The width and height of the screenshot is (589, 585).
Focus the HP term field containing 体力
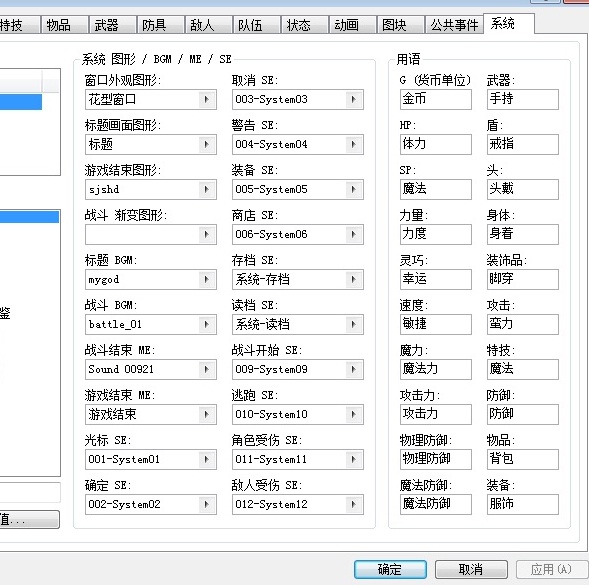(436, 144)
